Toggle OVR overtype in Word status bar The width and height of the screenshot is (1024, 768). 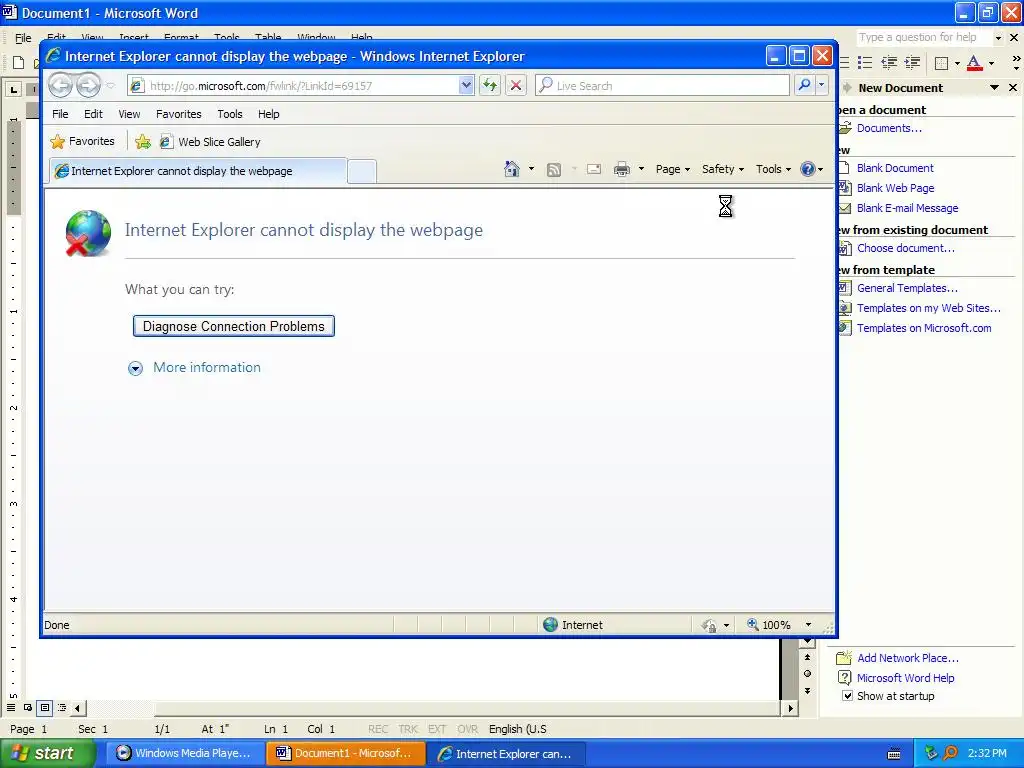[468, 729]
